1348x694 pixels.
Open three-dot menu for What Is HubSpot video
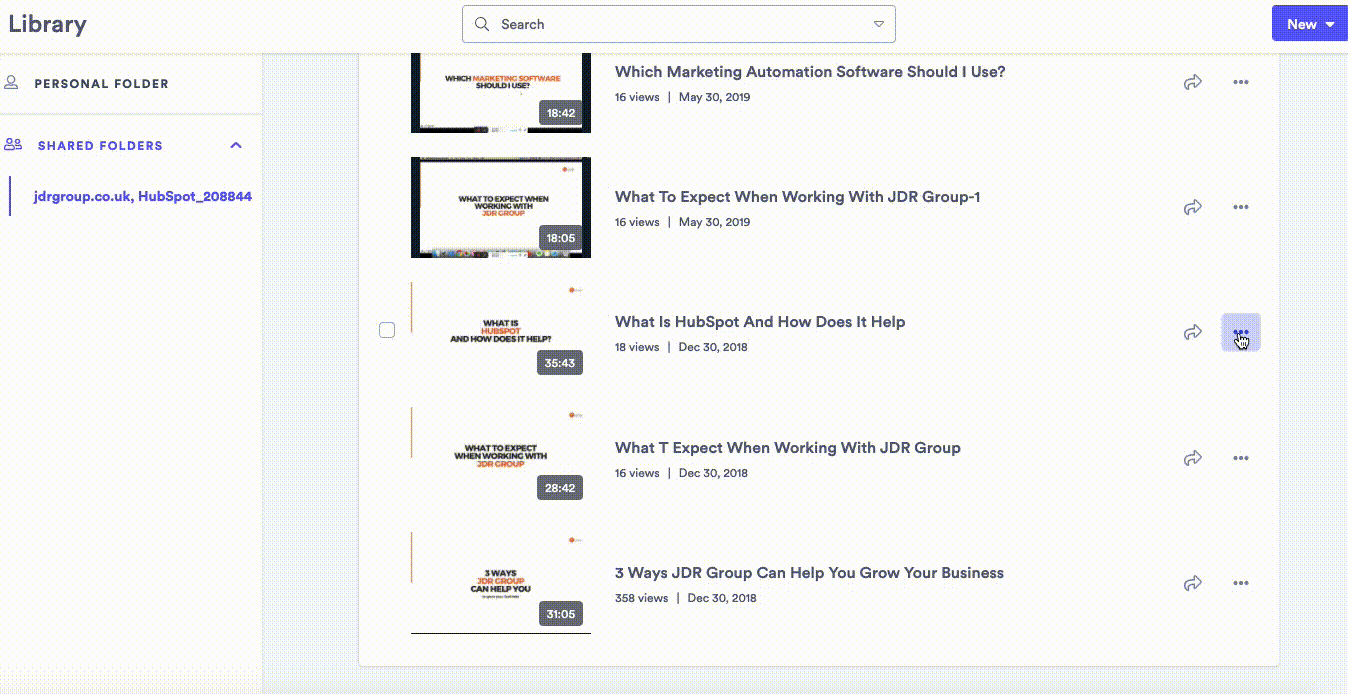coord(1241,332)
